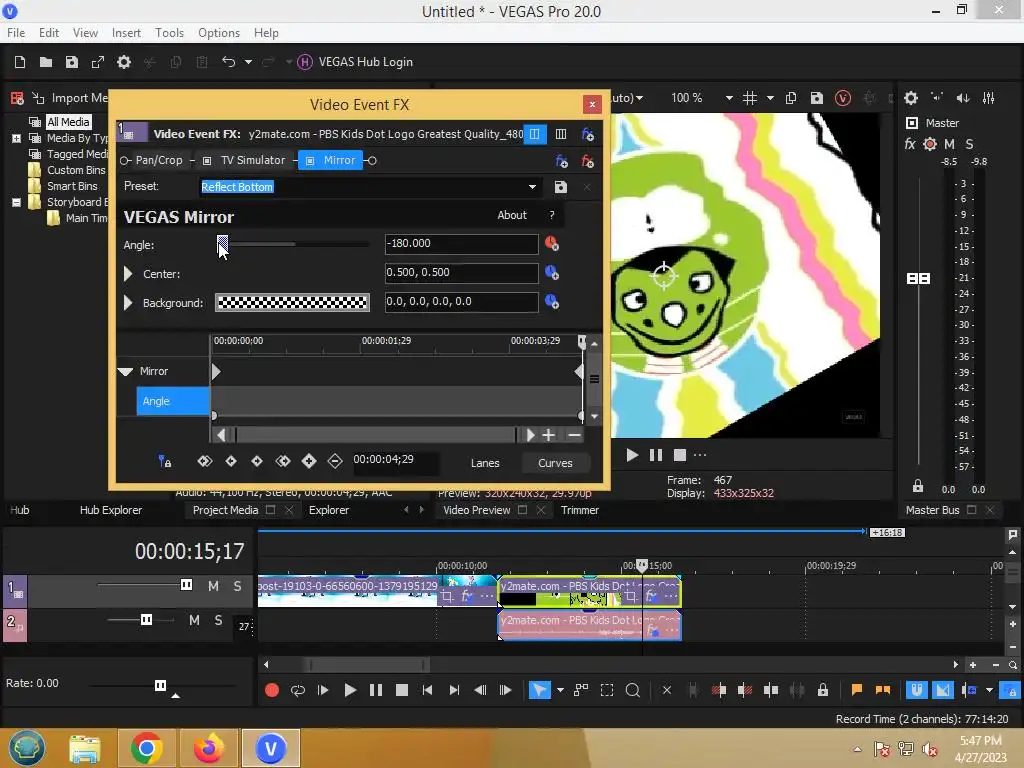Image resolution: width=1024 pixels, height=768 pixels.
Task: Open preview quality percent dropdown
Action: tap(729, 98)
